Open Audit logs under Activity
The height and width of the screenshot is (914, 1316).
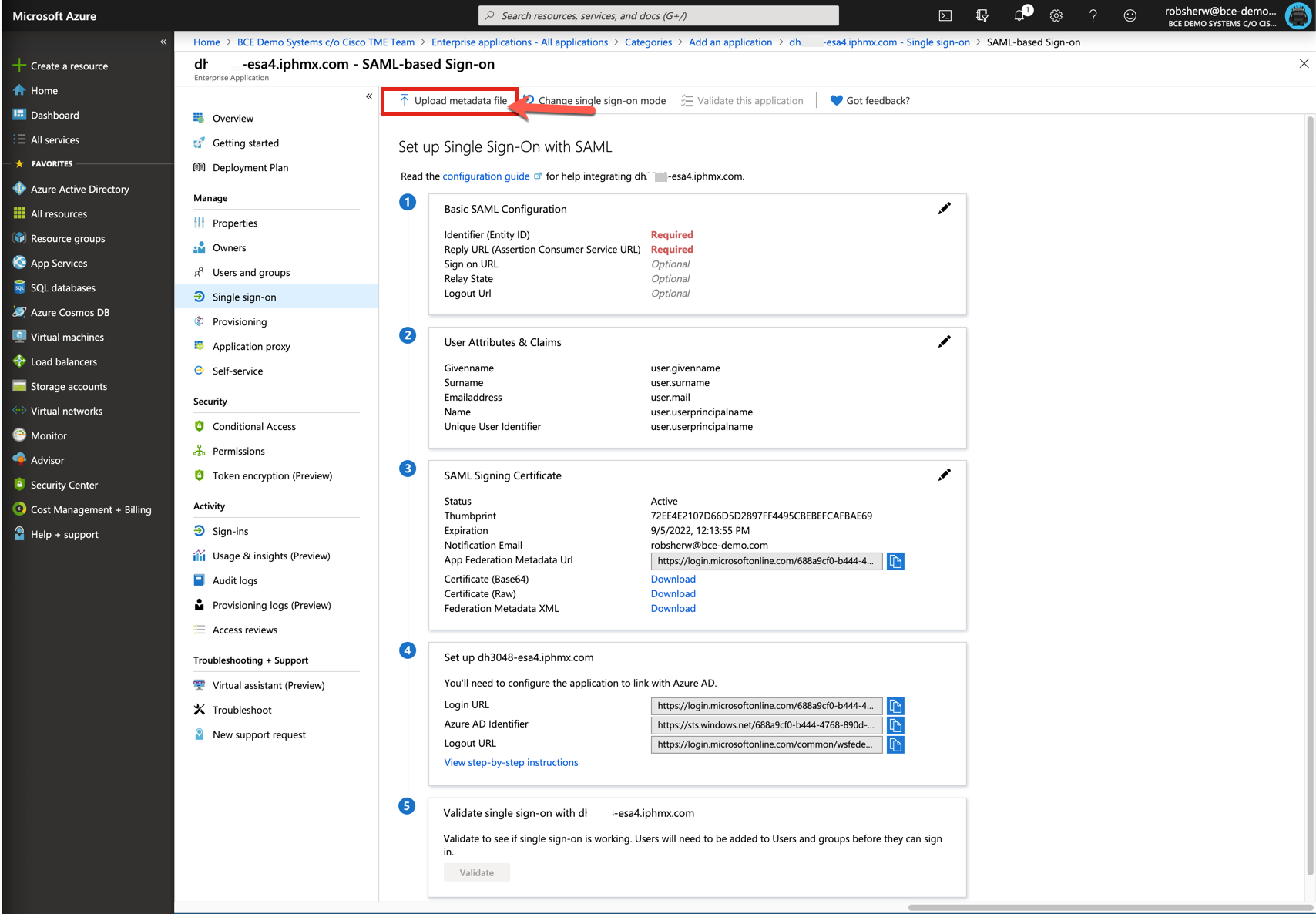click(235, 581)
